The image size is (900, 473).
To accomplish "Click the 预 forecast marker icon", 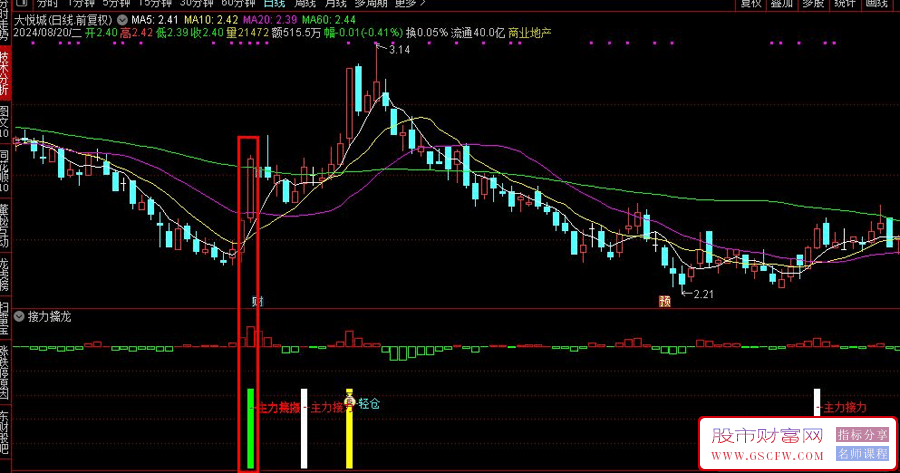I will click(665, 301).
